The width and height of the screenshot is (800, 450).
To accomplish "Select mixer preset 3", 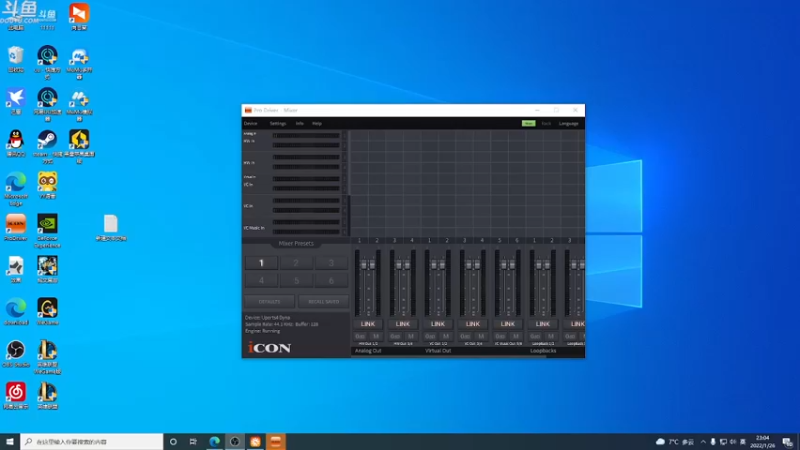I will 331,263.
